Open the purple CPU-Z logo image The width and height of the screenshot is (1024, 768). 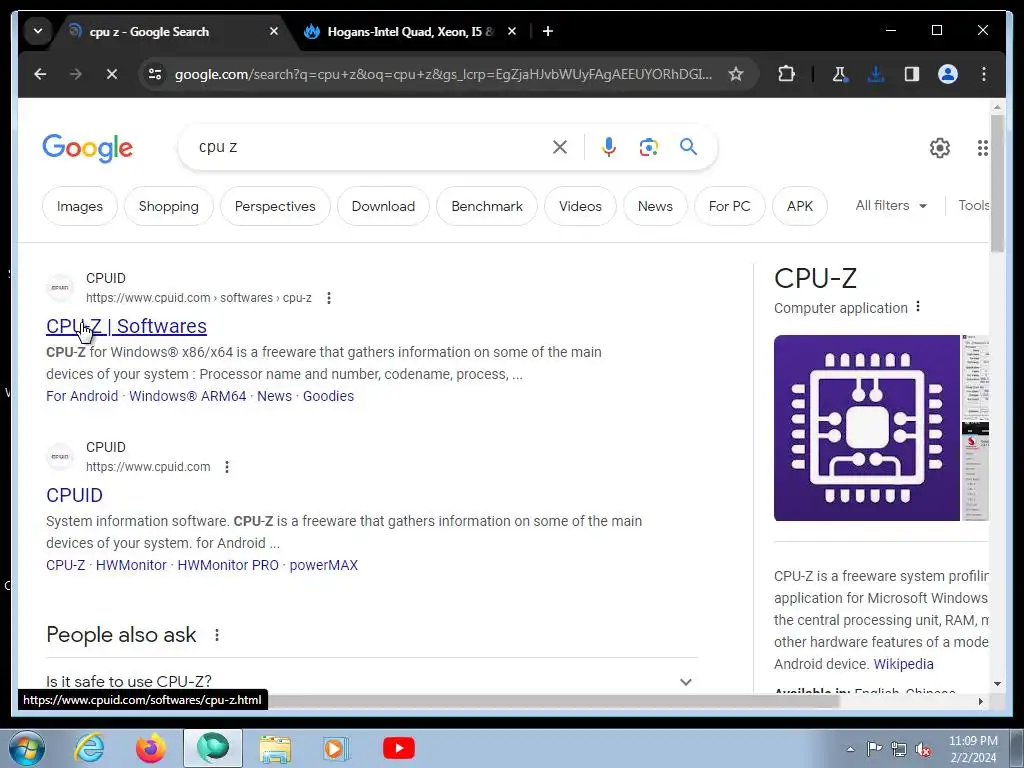point(867,428)
